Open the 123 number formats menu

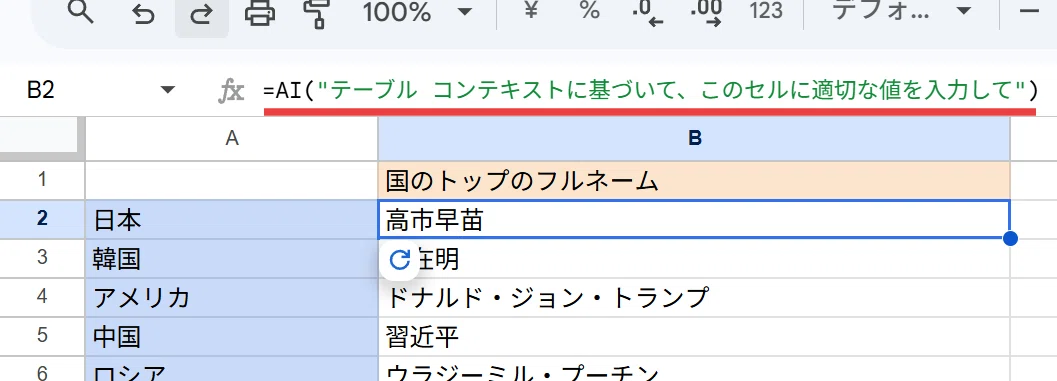coord(766,11)
